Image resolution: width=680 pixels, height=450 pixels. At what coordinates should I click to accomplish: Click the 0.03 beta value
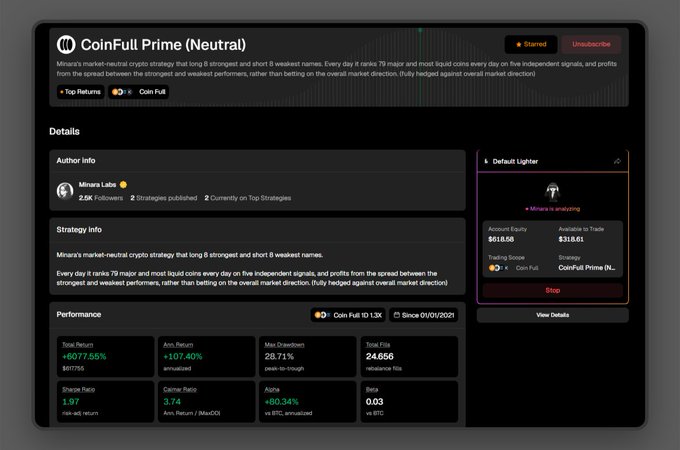coord(374,402)
